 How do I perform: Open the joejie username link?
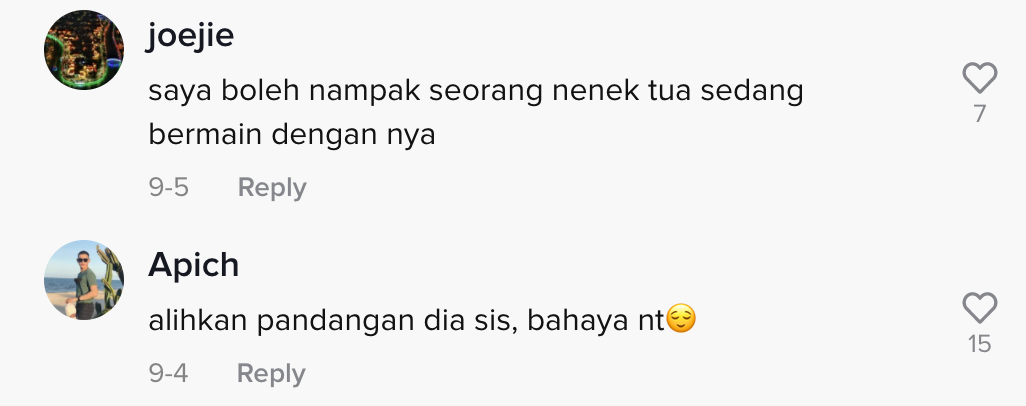[190, 35]
